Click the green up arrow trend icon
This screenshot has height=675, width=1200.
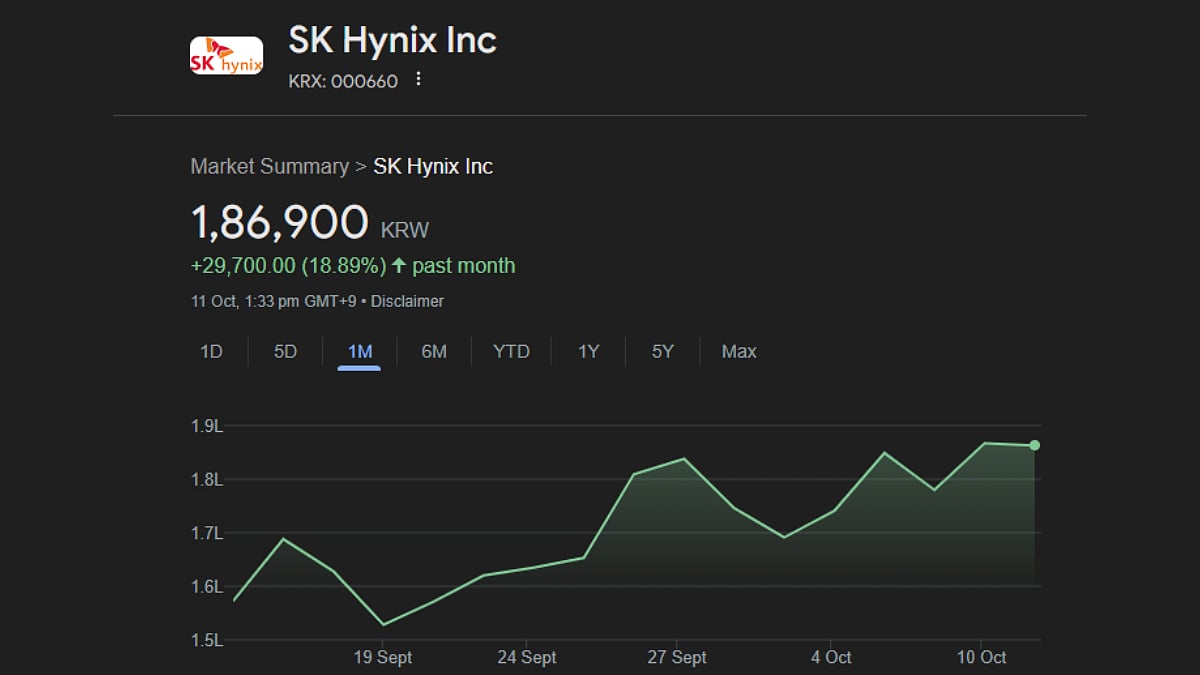[x=399, y=266]
